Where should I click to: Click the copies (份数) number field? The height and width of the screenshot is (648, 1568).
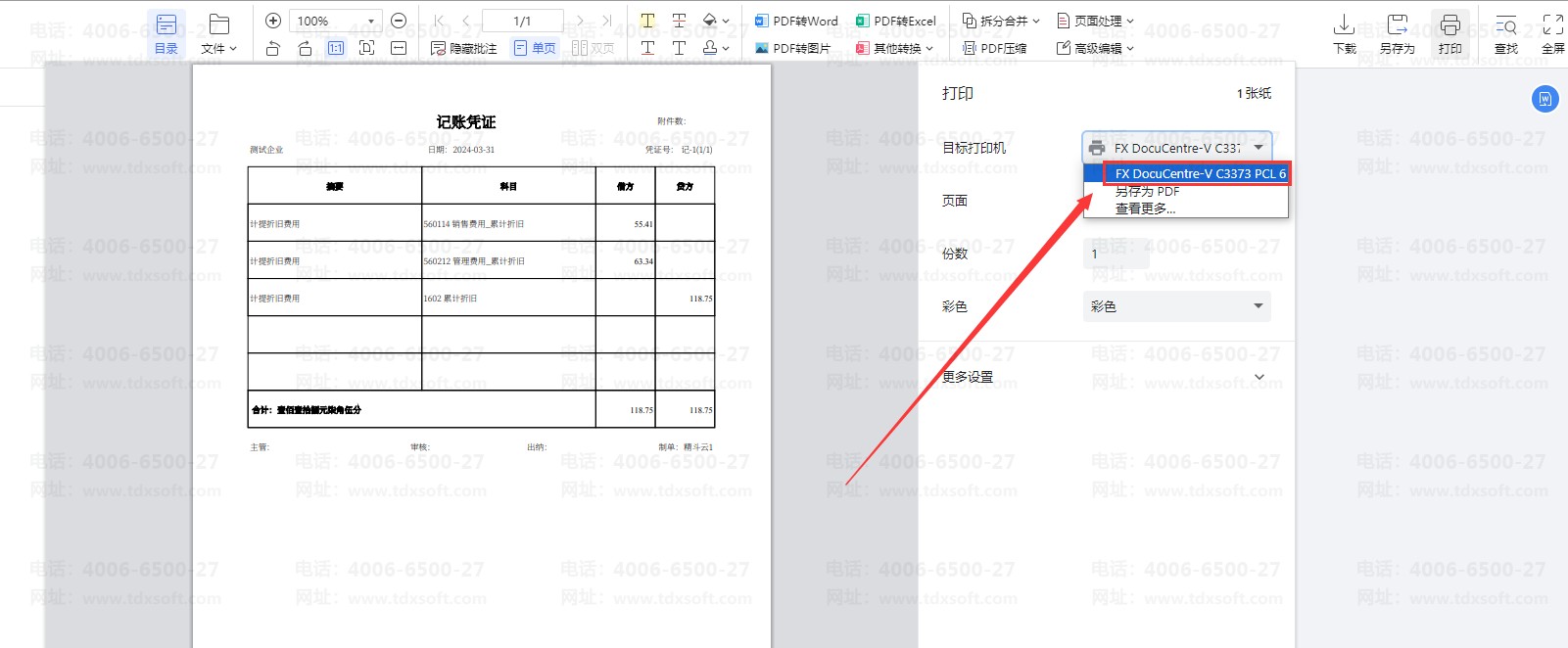[x=1116, y=254]
